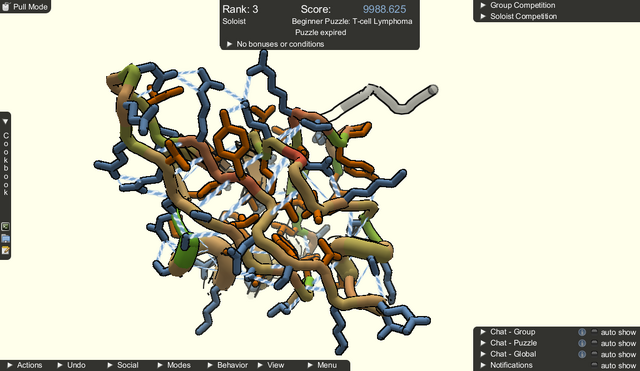
Task: Click the Cookbook new recipe notepad icon
Action: point(5,250)
